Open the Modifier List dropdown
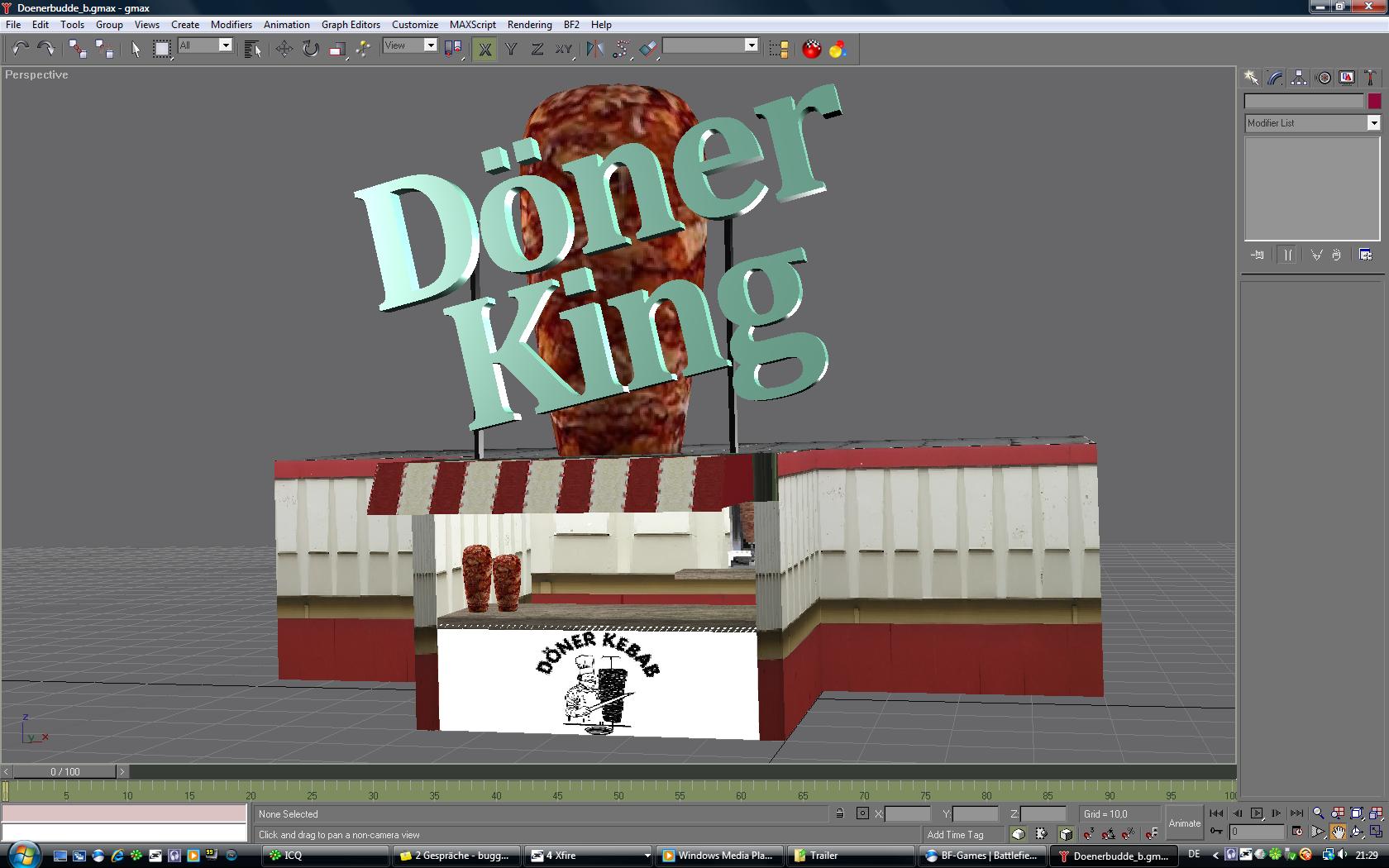Viewport: 1389px width, 868px height. click(1312, 122)
